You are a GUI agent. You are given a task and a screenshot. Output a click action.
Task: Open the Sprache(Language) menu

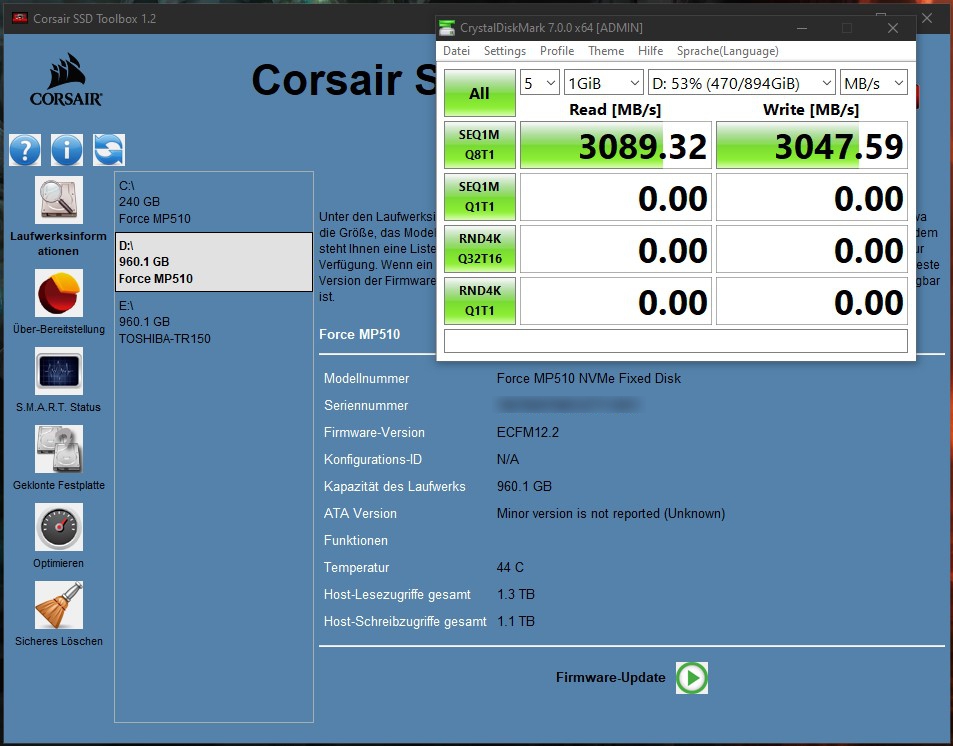(728, 51)
